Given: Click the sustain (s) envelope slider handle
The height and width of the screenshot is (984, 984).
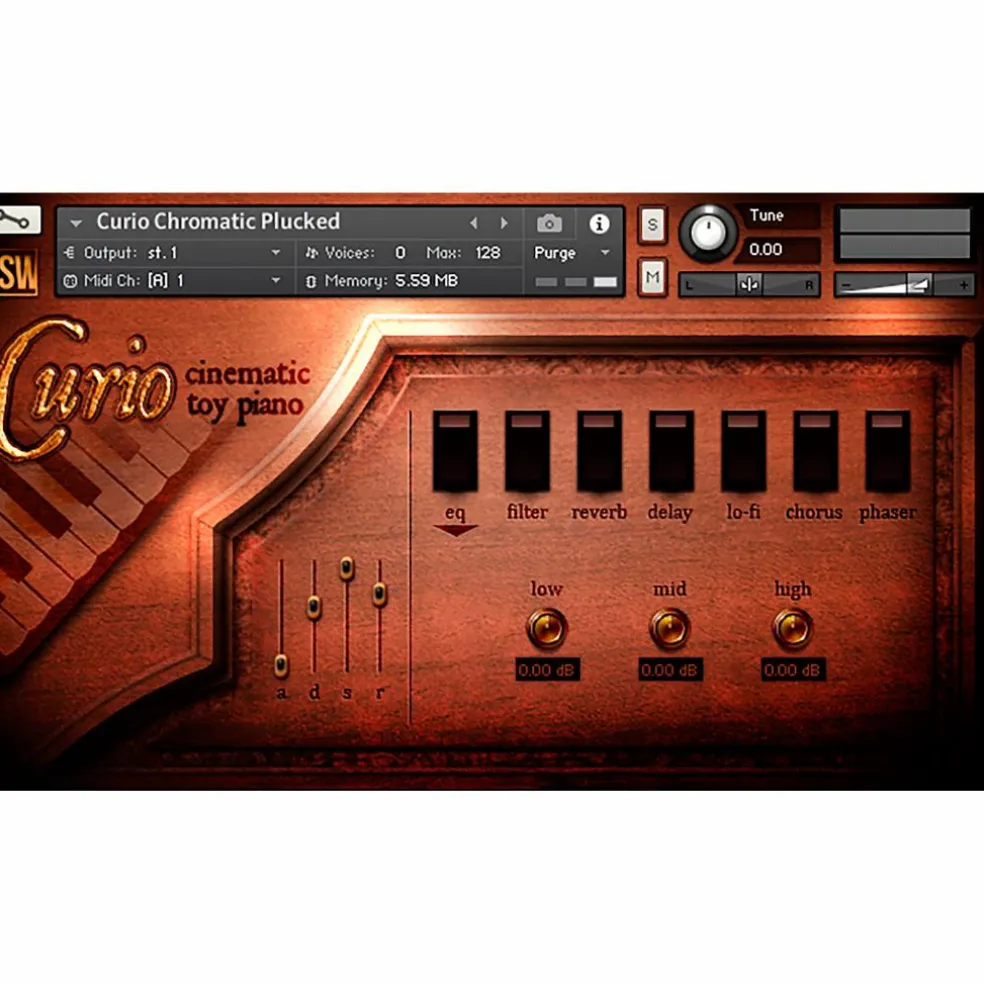Looking at the screenshot, I should point(346,568).
